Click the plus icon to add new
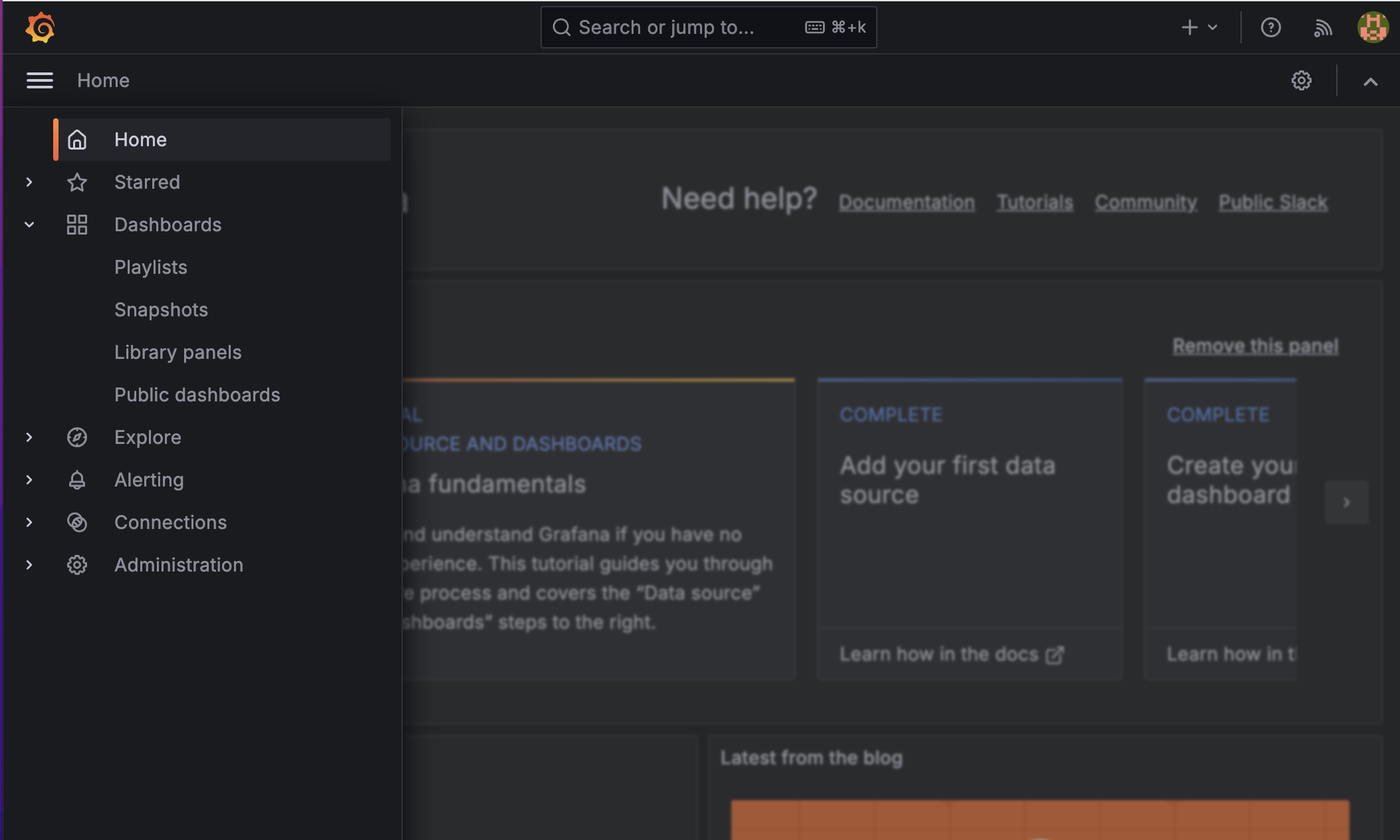Image resolution: width=1400 pixels, height=840 pixels. pyautogui.click(x=1189, y=27)
